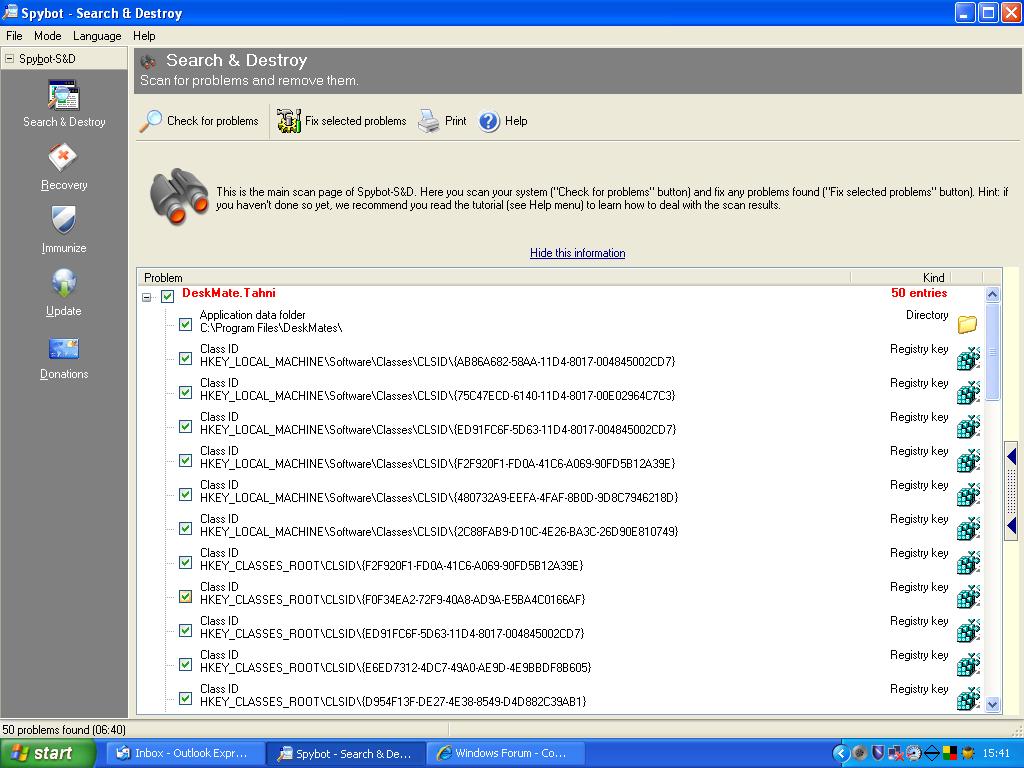Click the results list scrollbar thumb

pyautogui.click(x=993, y=351)
